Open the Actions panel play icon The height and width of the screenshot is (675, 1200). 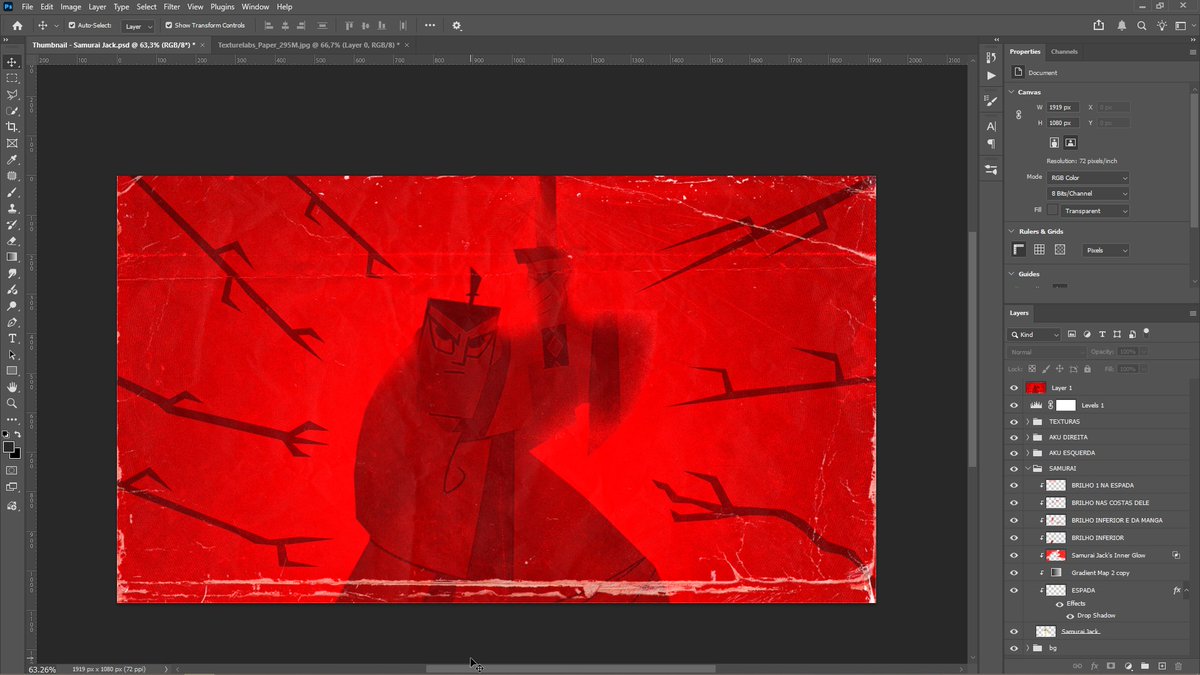pos(991,75)
